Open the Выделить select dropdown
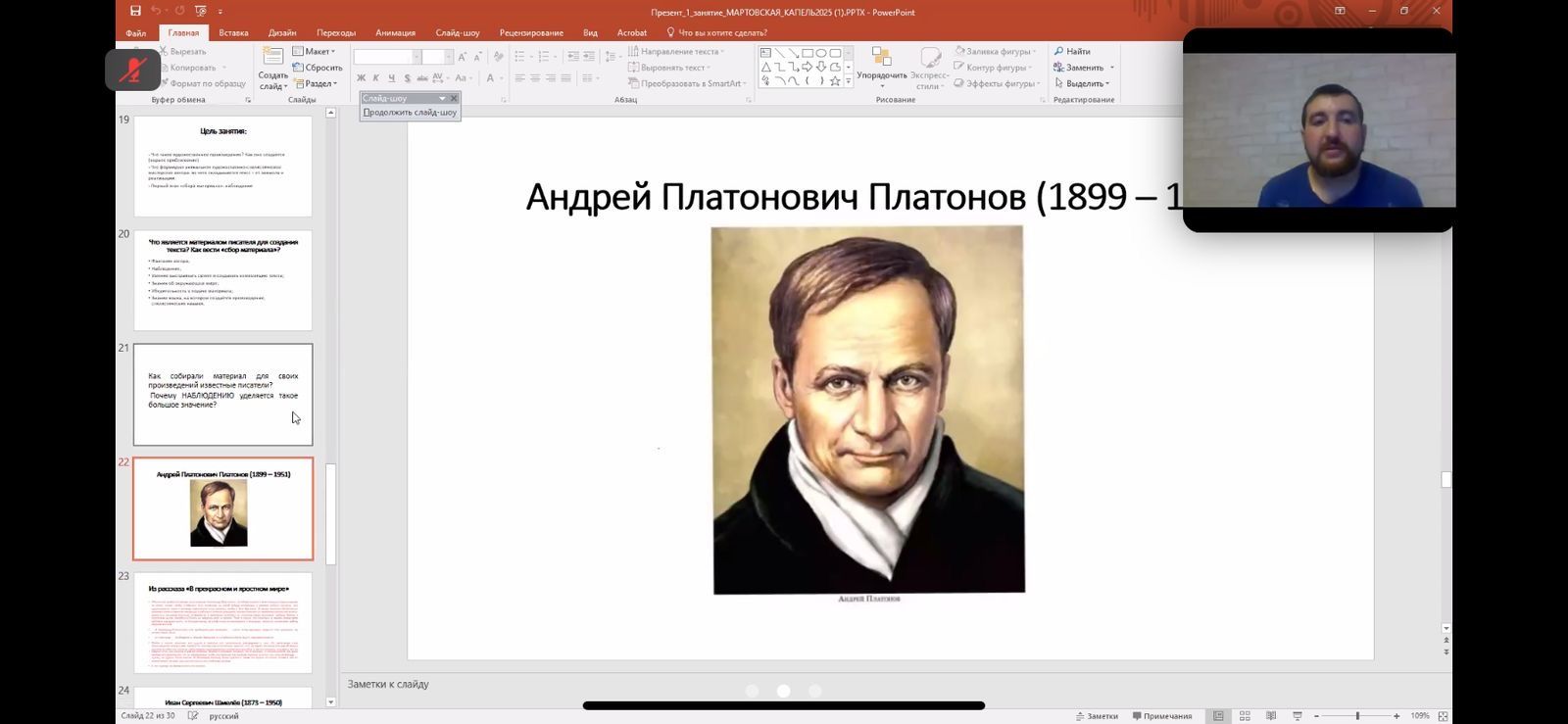Image resolution: width=1568 pixels, height=724 pixels. pyautogui.click(x=1083, y=83)
